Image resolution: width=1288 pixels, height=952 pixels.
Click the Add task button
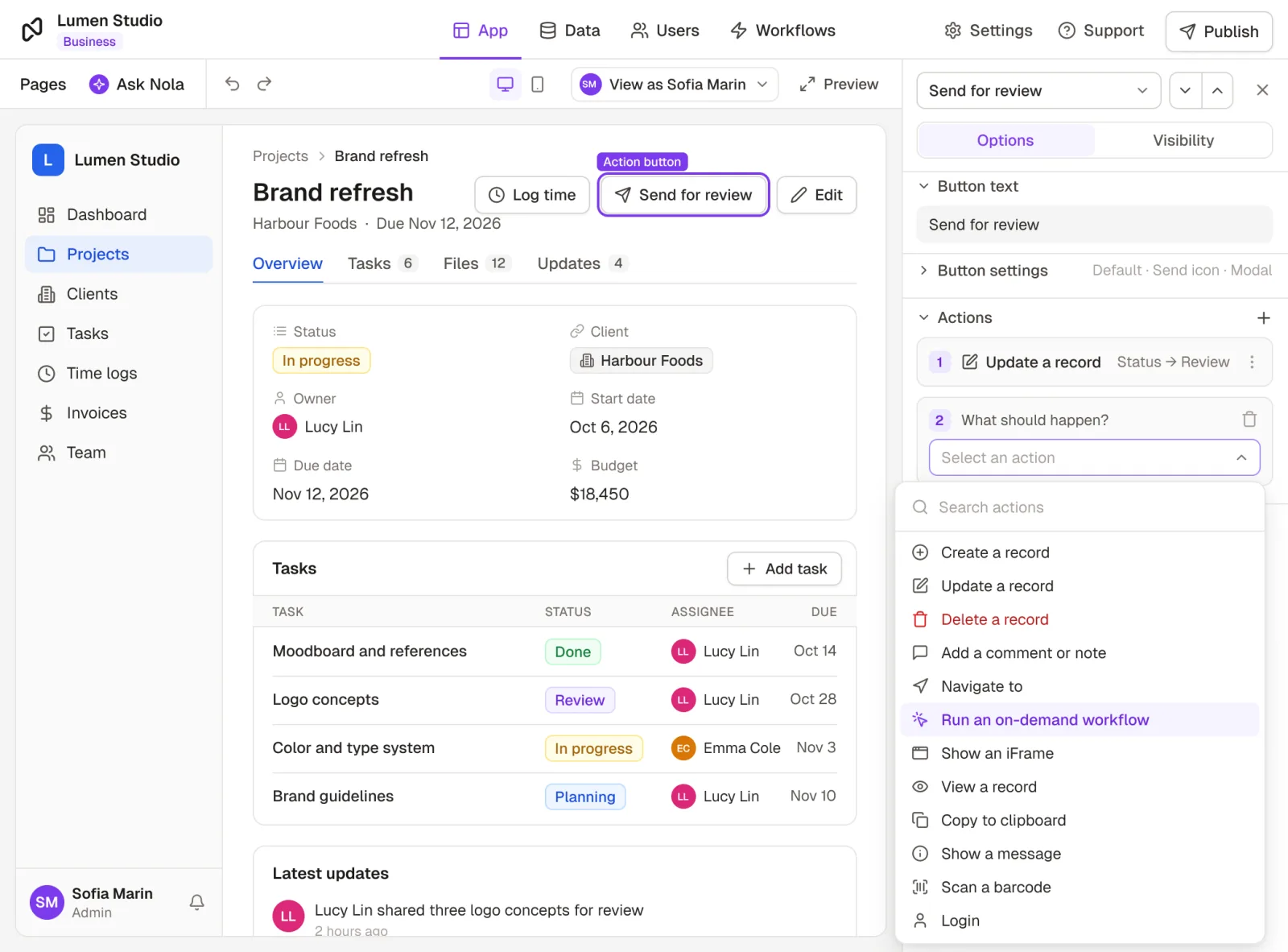coord(784,569)
